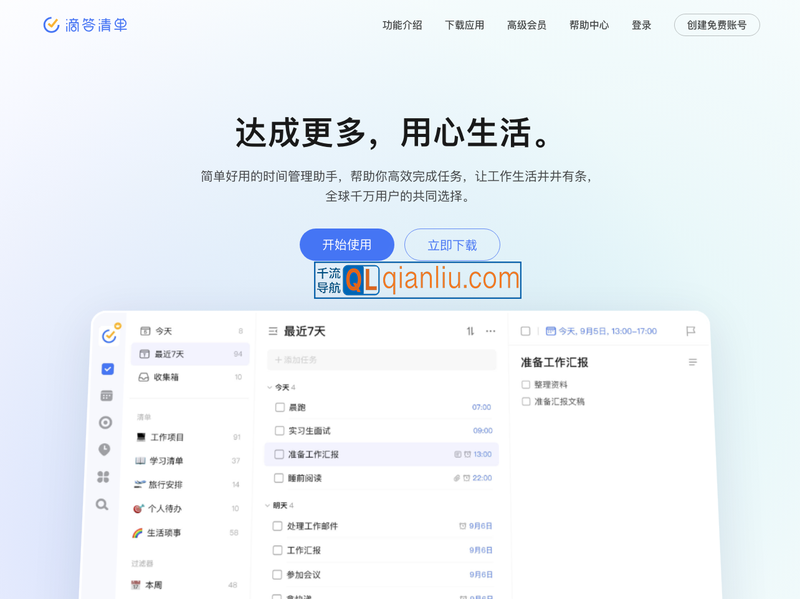The width and height of the screenshot is (800, 599).
Task: Click the four-dots grid icon in left rail
Action: (x=103, y=477)
